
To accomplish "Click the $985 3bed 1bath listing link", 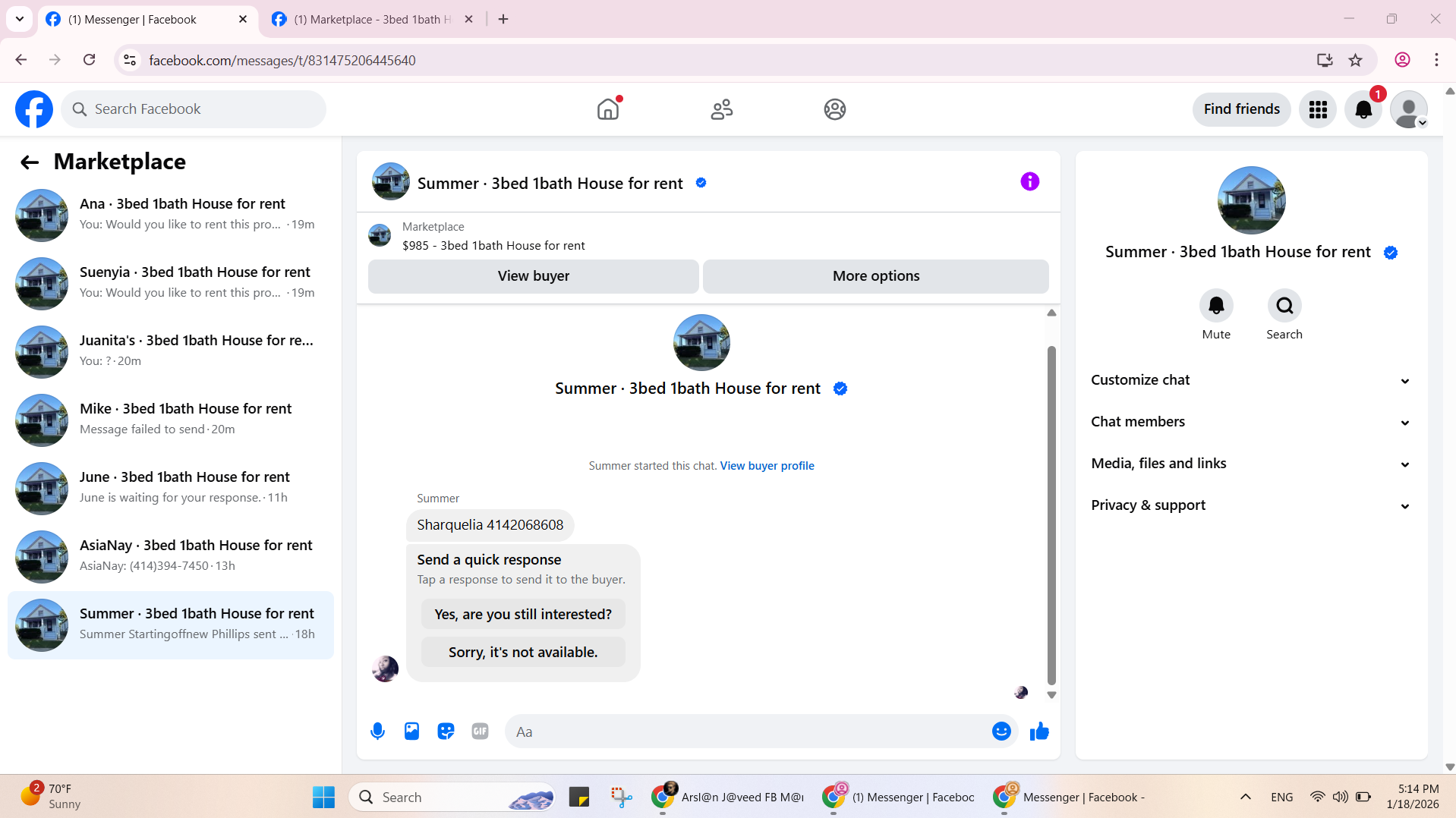I will [493, 246].
